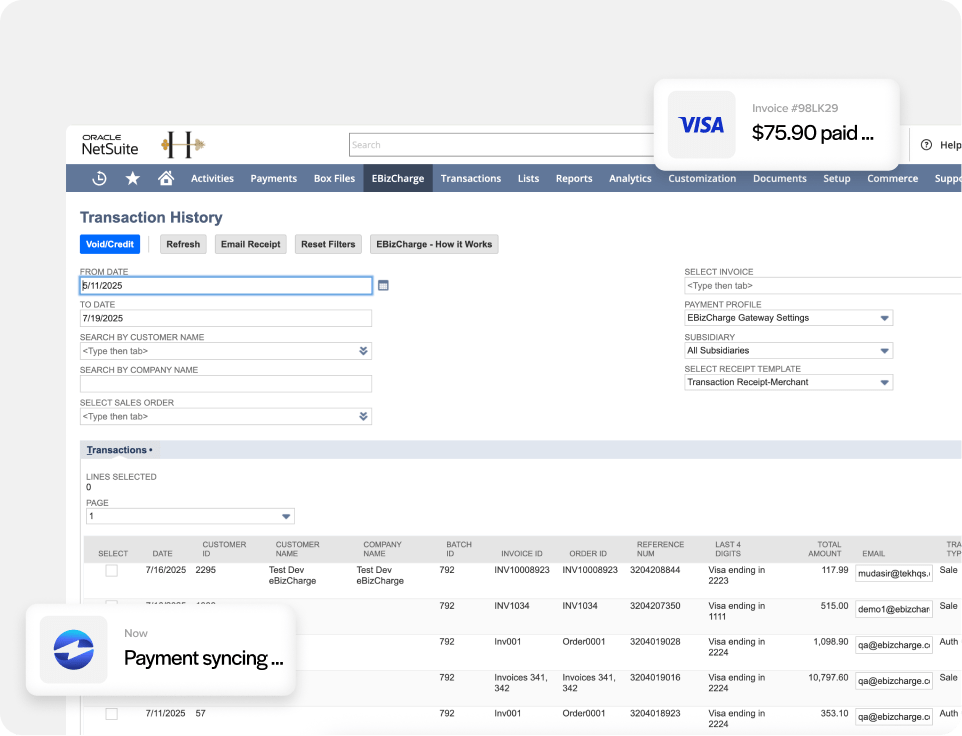Click the Visa card logo in notification
The width and height of the screenshot is (962, 736).
[701, 125]
